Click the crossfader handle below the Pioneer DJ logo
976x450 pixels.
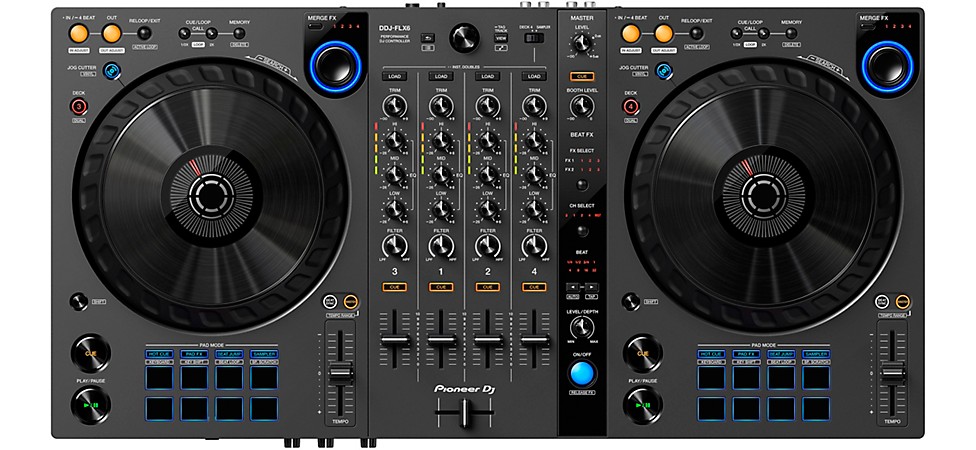tap(464, 413)
